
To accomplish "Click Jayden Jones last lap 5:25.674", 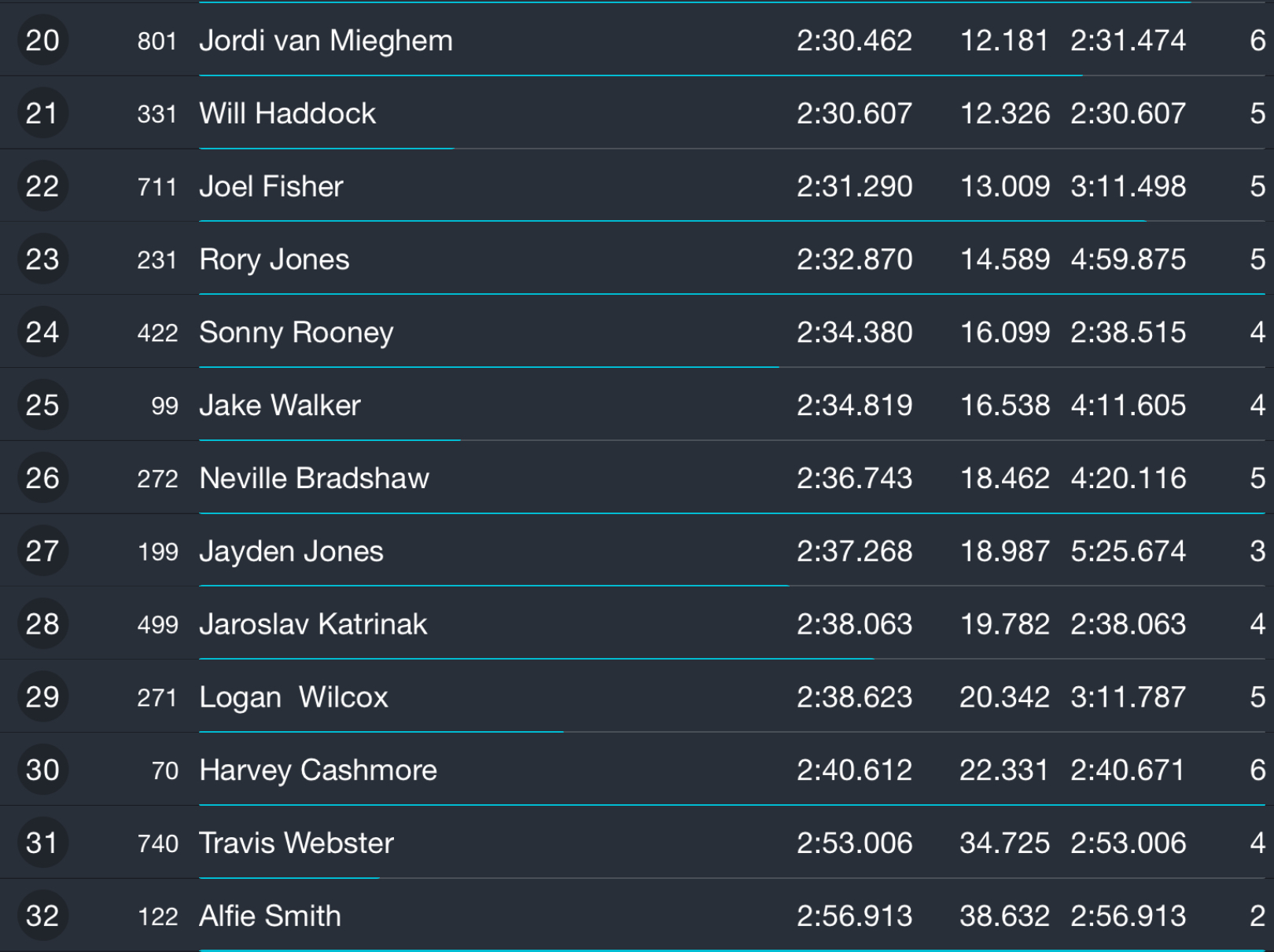I will (1128, 551).
